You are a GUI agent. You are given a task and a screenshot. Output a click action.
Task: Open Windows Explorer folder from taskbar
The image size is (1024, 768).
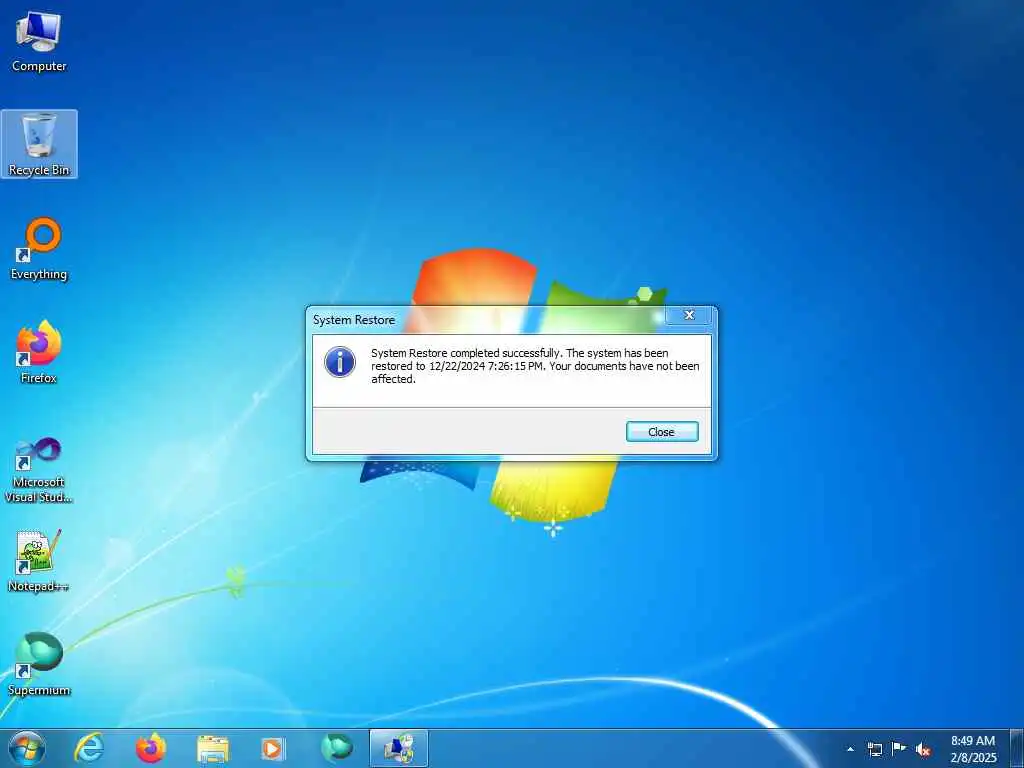tap(213, 748)
